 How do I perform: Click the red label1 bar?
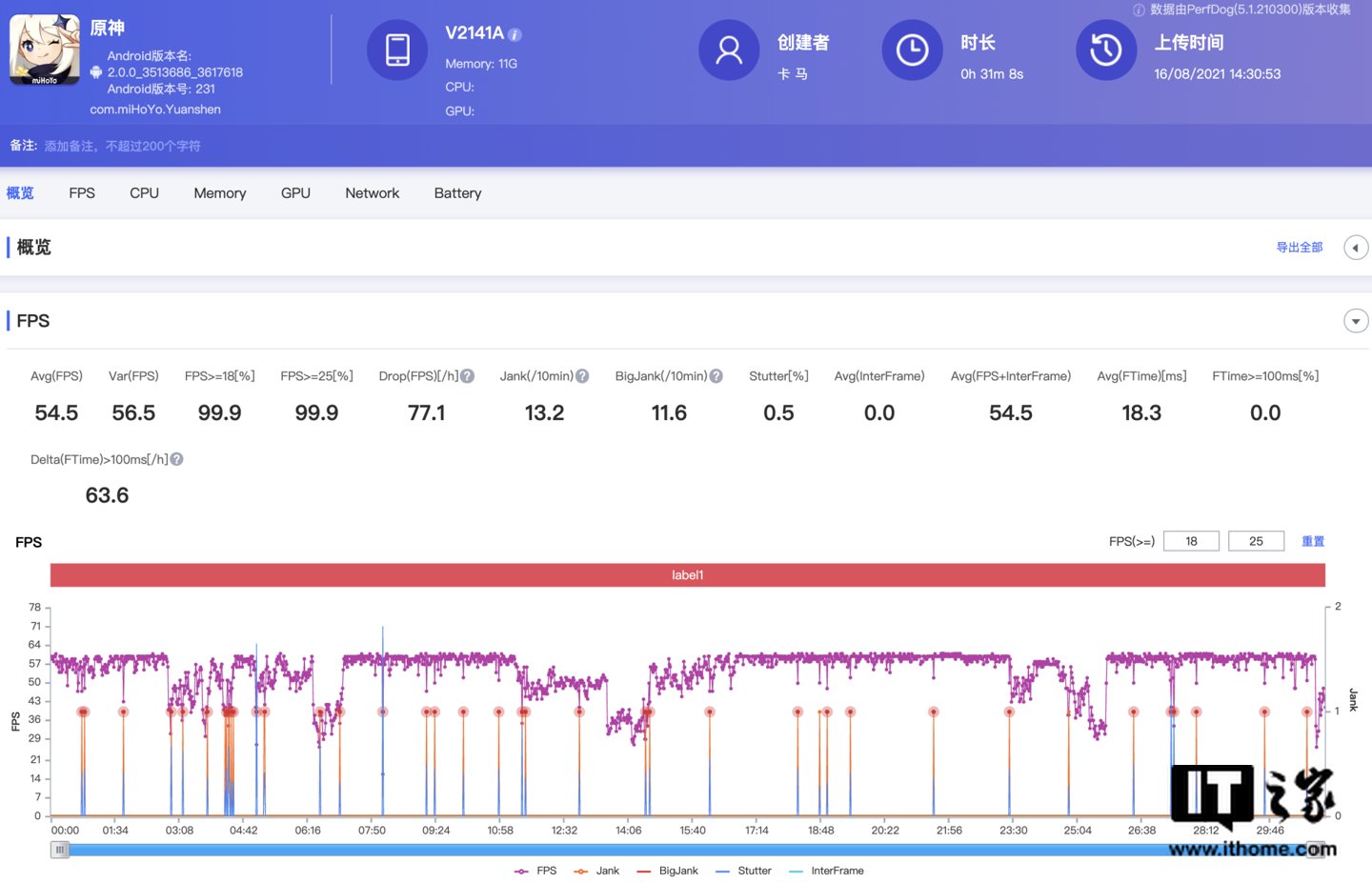coord(688,575)
